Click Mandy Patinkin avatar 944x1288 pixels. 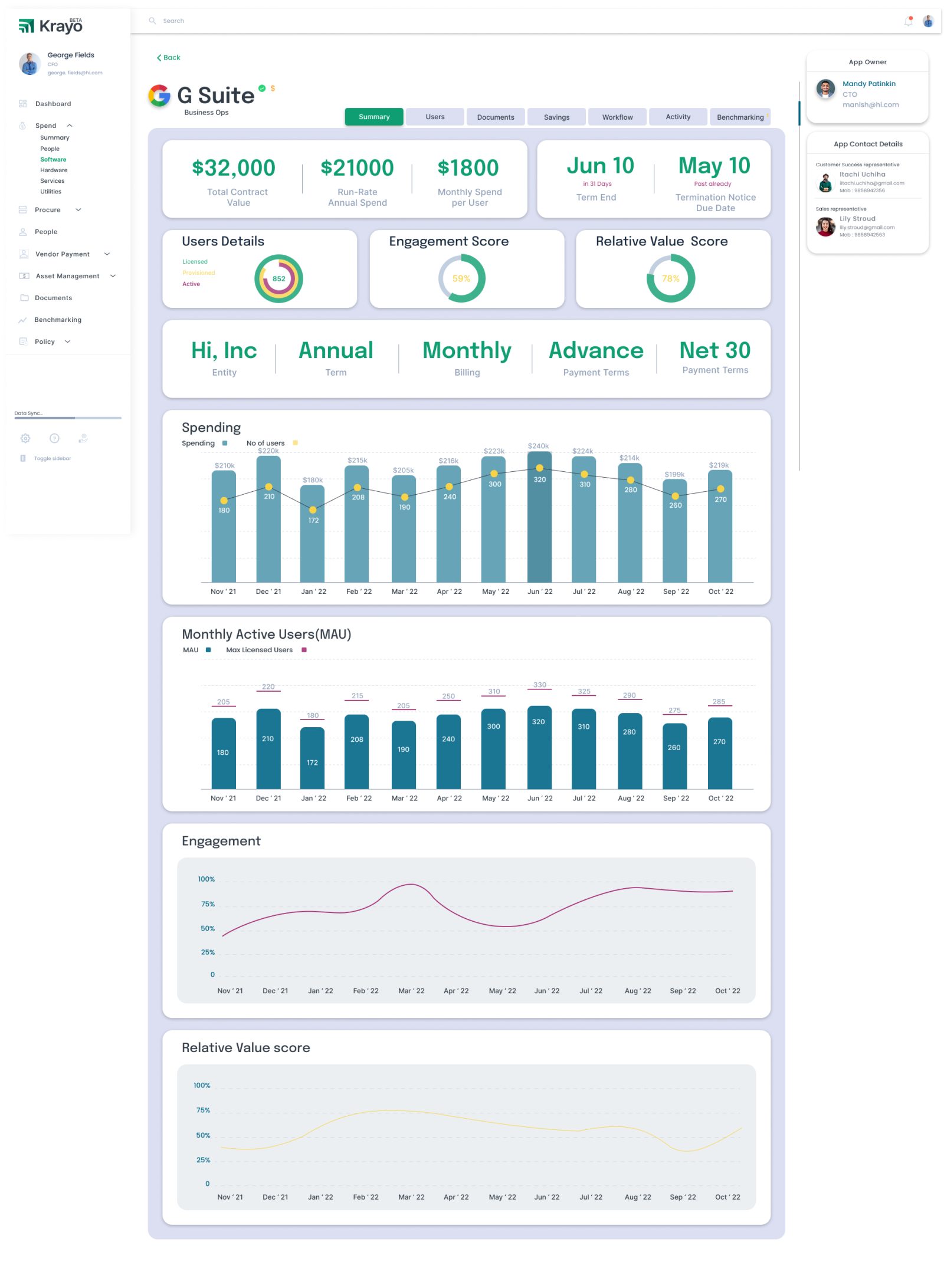click(825, 89)
